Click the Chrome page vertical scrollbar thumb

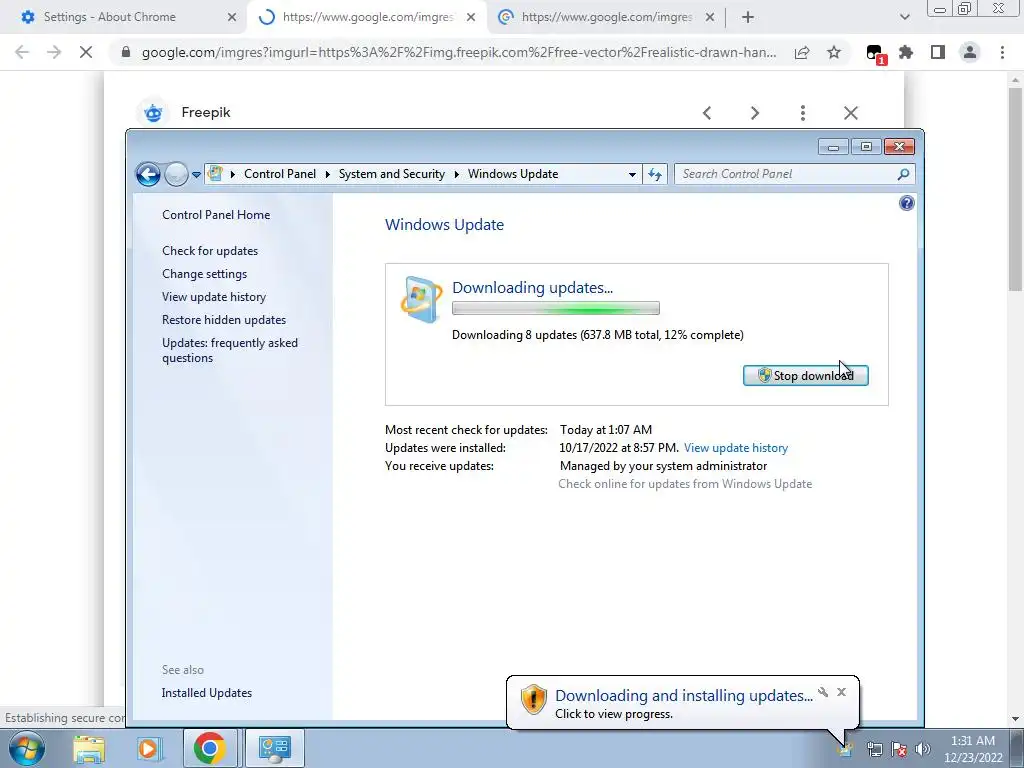coord(1015,189)
